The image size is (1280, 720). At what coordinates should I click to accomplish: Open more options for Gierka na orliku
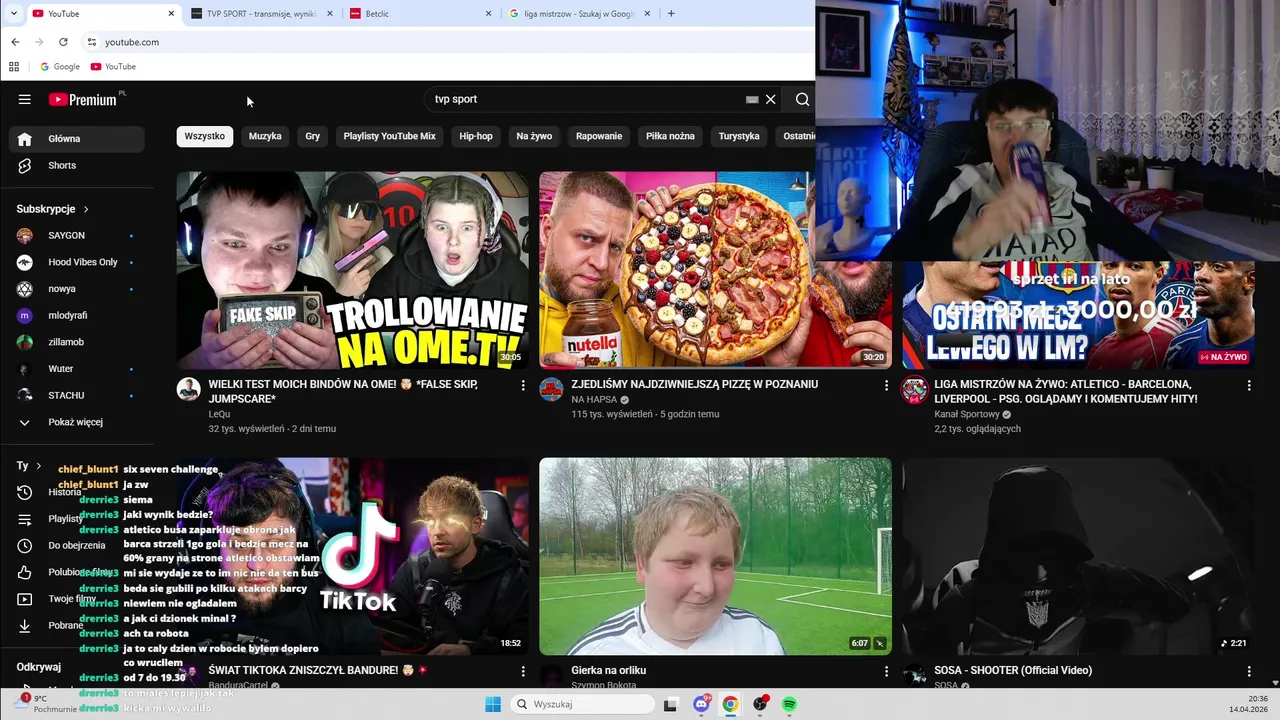pos(885,671)
